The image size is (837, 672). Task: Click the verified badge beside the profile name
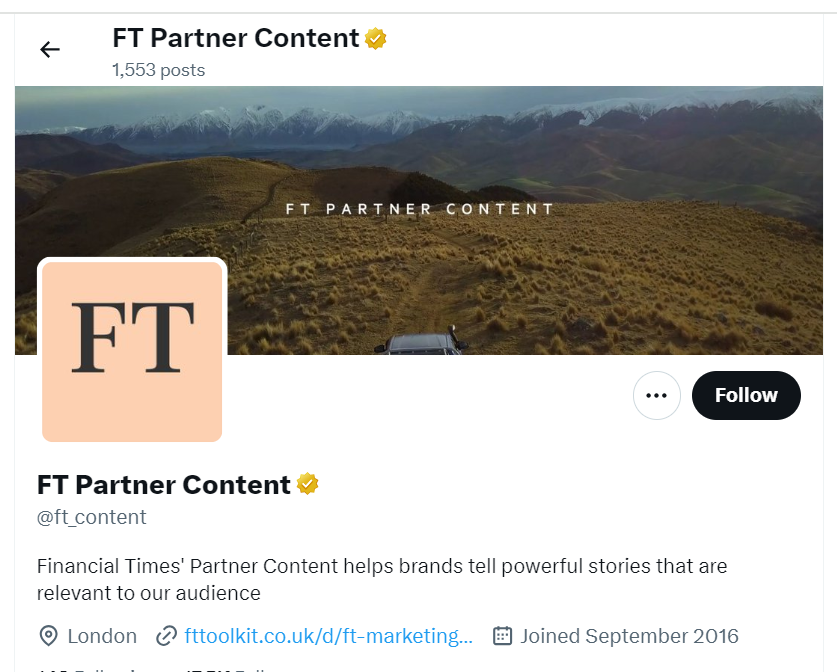point(308,485)
